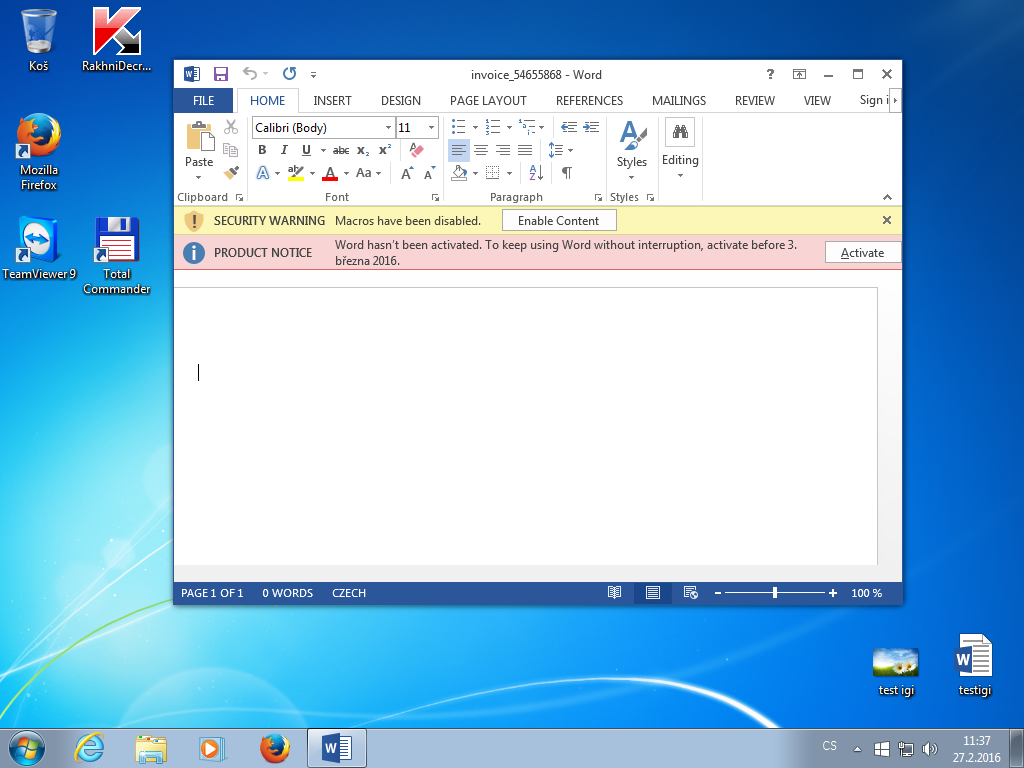Click the Cut scissors icon
This screenshot has height=768, width=1024.
pos(231,127)
